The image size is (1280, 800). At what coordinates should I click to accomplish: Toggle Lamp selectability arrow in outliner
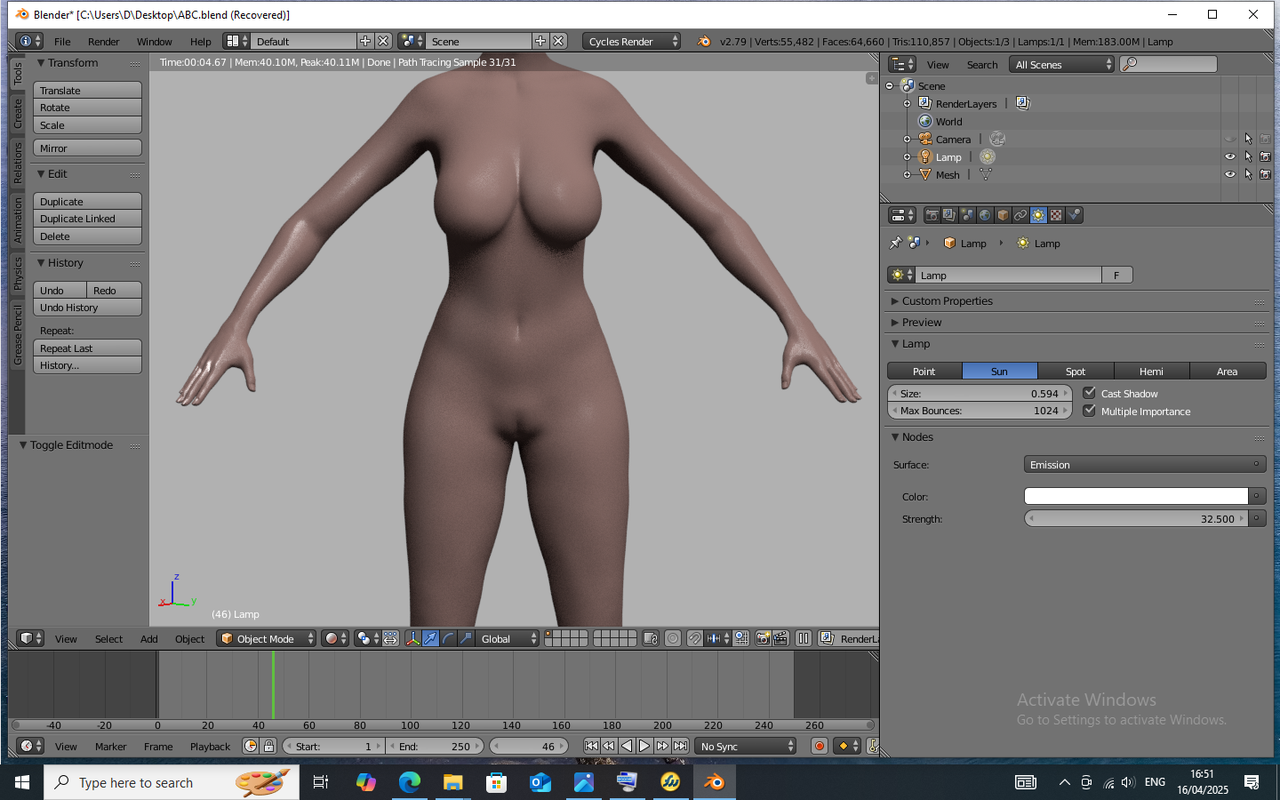point(1248,157)
